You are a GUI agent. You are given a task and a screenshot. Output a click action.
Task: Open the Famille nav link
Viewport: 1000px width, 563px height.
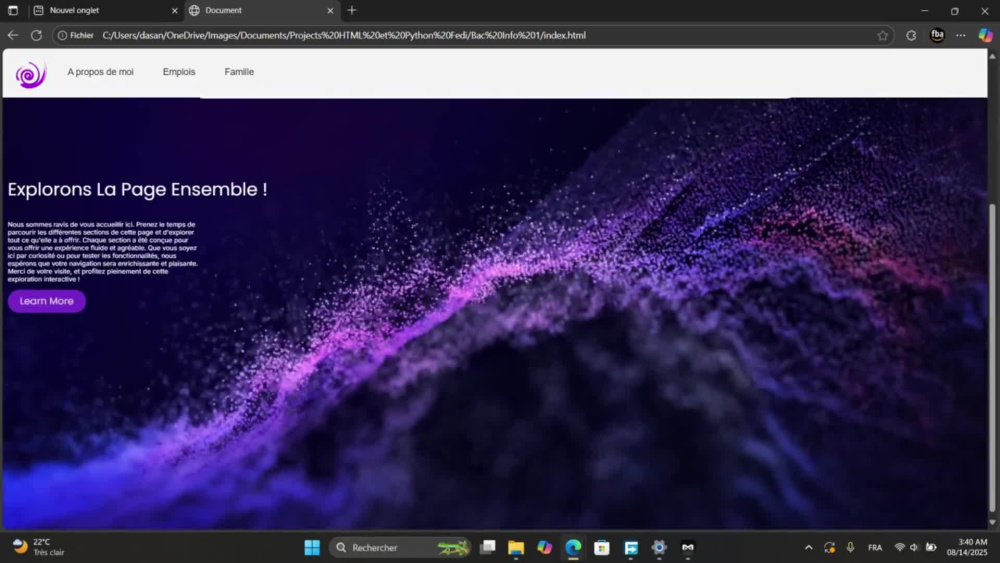(x=239, y=72)
